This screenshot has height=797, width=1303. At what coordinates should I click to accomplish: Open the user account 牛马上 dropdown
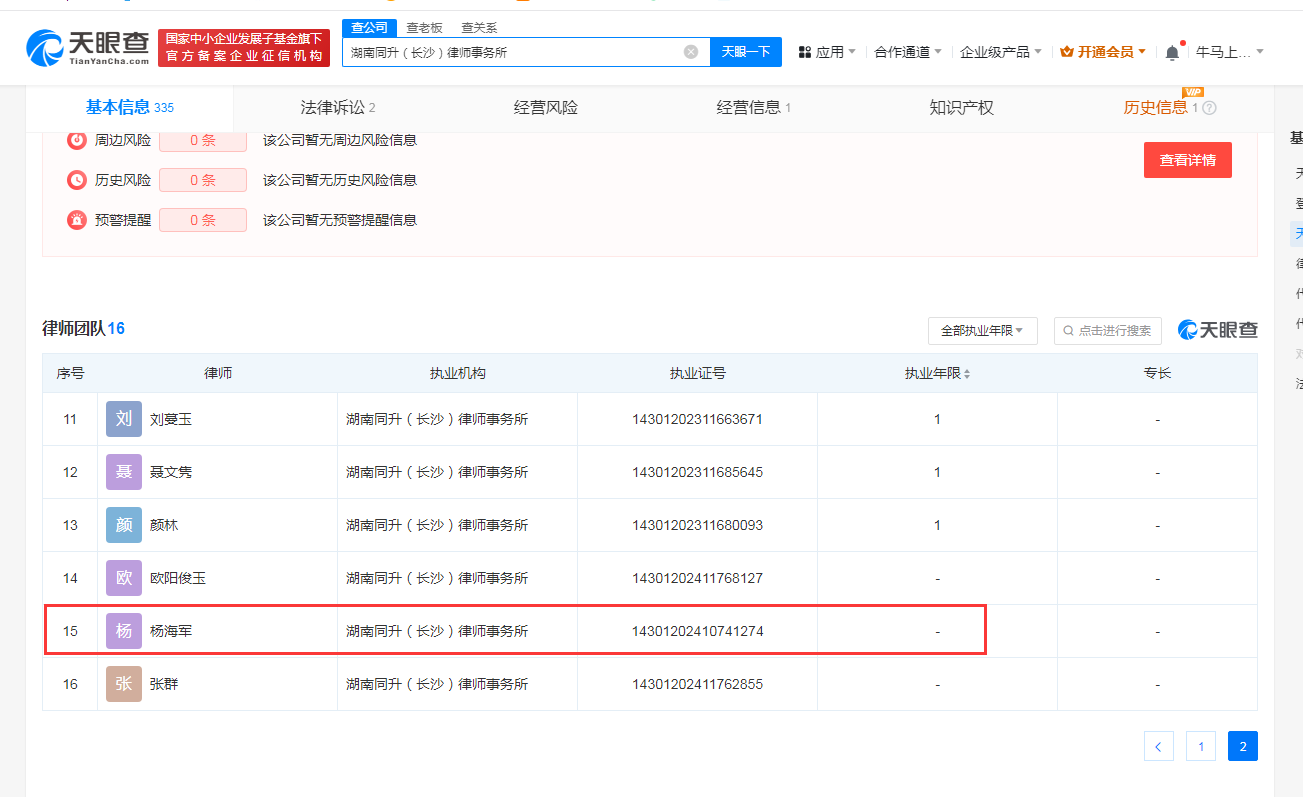coord(1231,52)
